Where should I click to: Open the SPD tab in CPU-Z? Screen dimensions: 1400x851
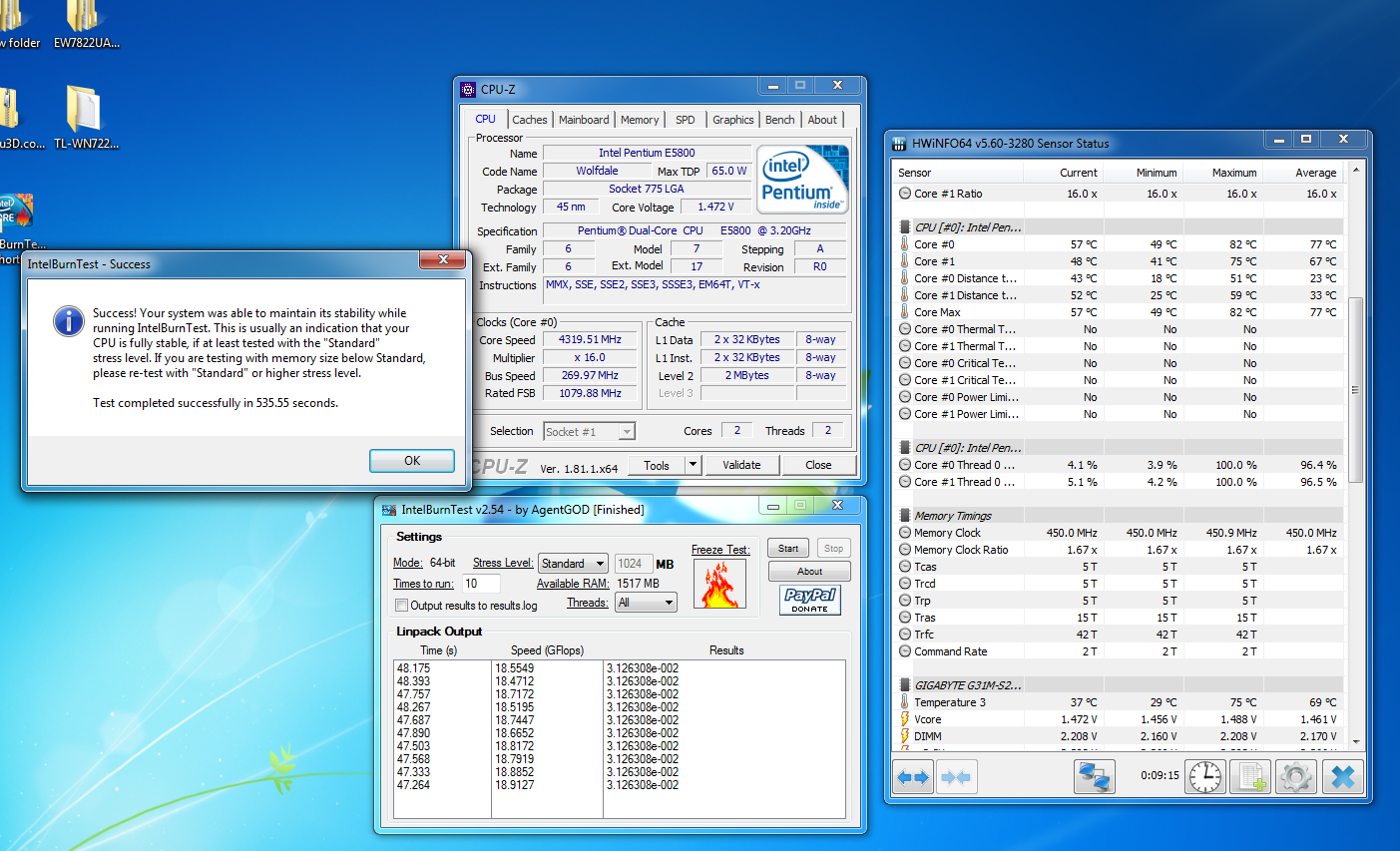pos(686,120)
